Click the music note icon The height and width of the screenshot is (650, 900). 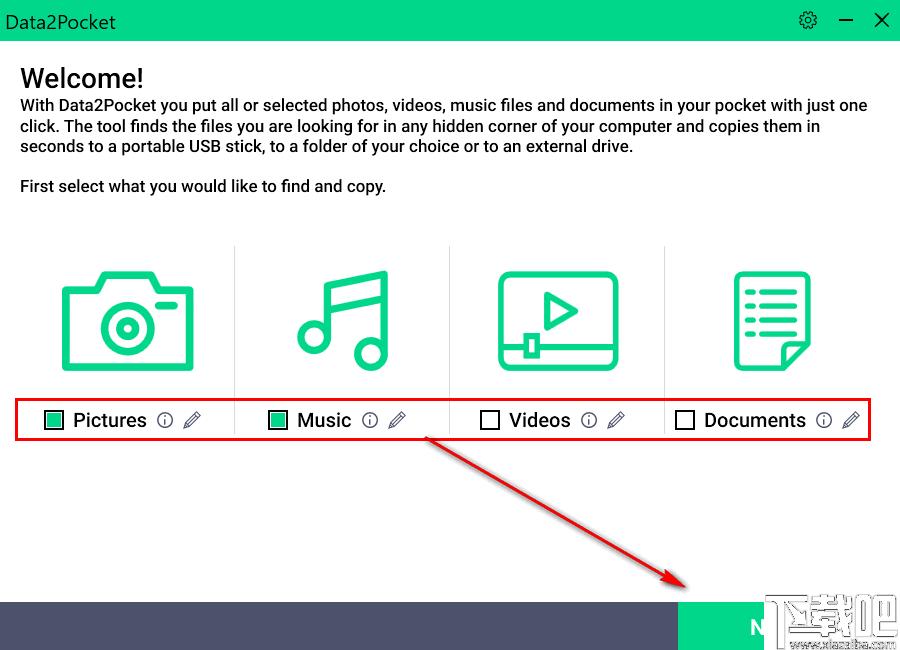343,320
